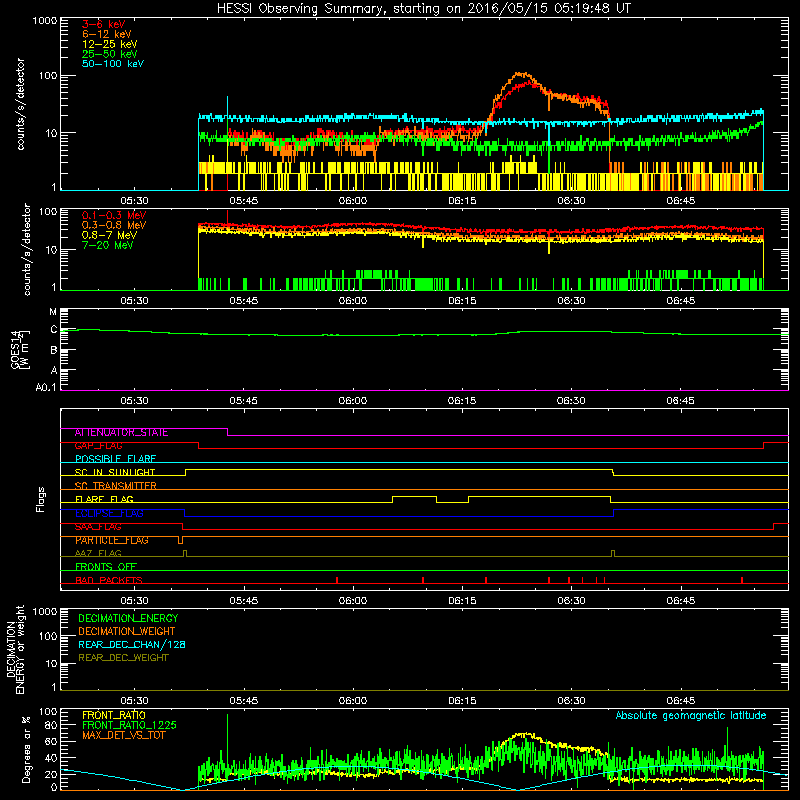This screenshot has width=800, height=800.
Task: Click the 06:30 tick label under Flags panel
Action: (x=571, y=601)
